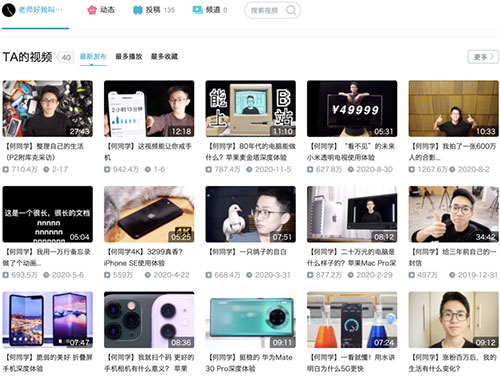Switch to 最多播放 sort tab
Screen dimensions: 500x376
coord(129,56)
